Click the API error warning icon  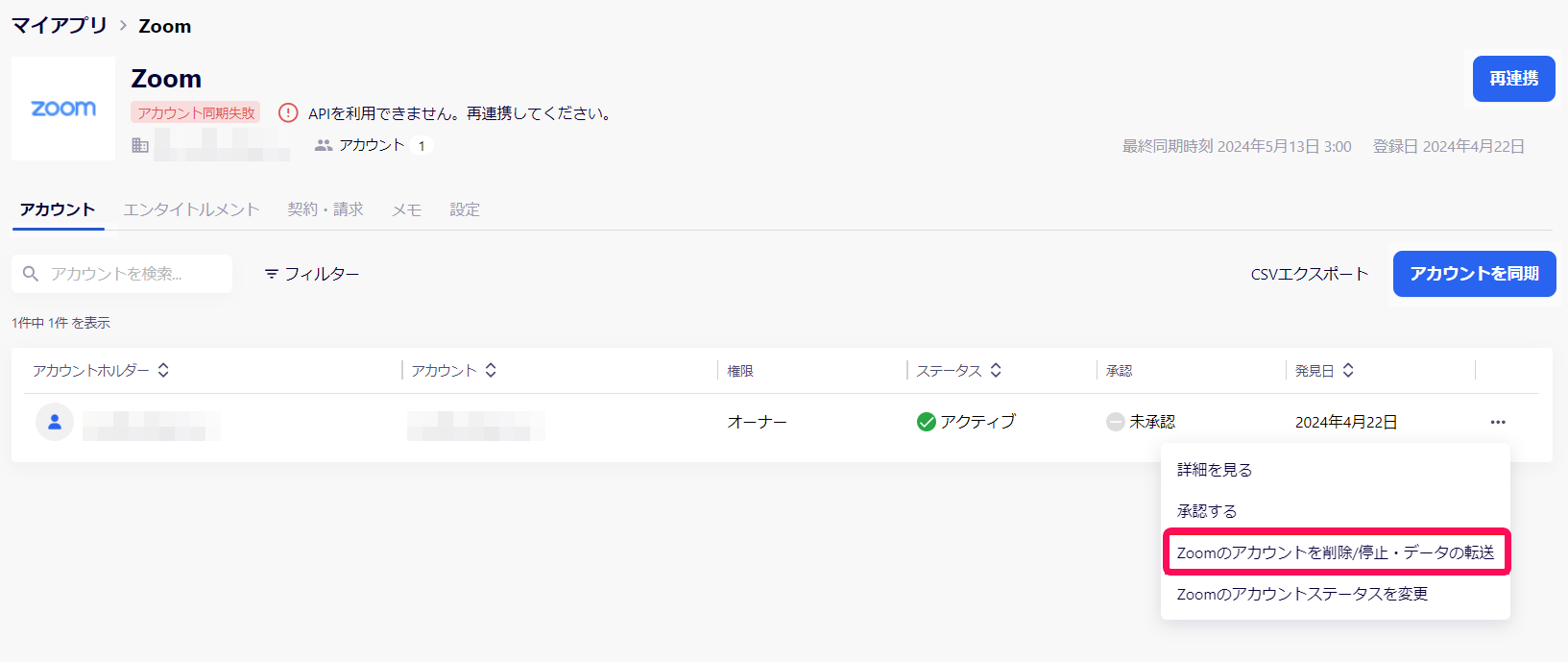pos(288,113)
